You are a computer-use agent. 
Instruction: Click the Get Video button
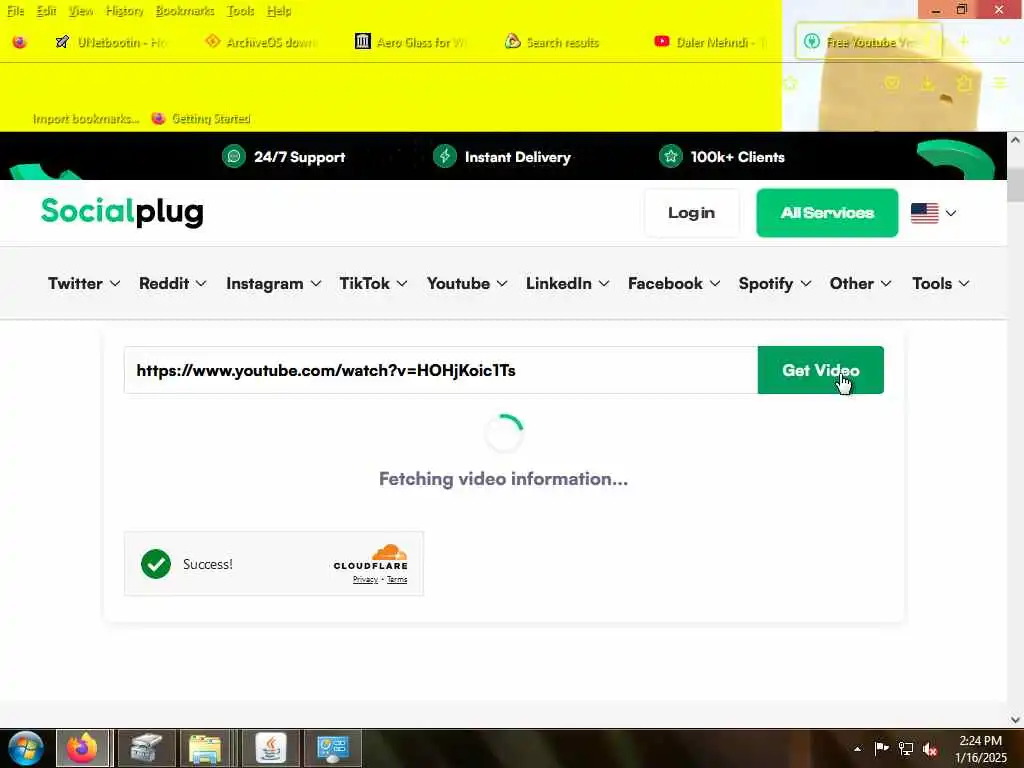(x=820, y=370)
